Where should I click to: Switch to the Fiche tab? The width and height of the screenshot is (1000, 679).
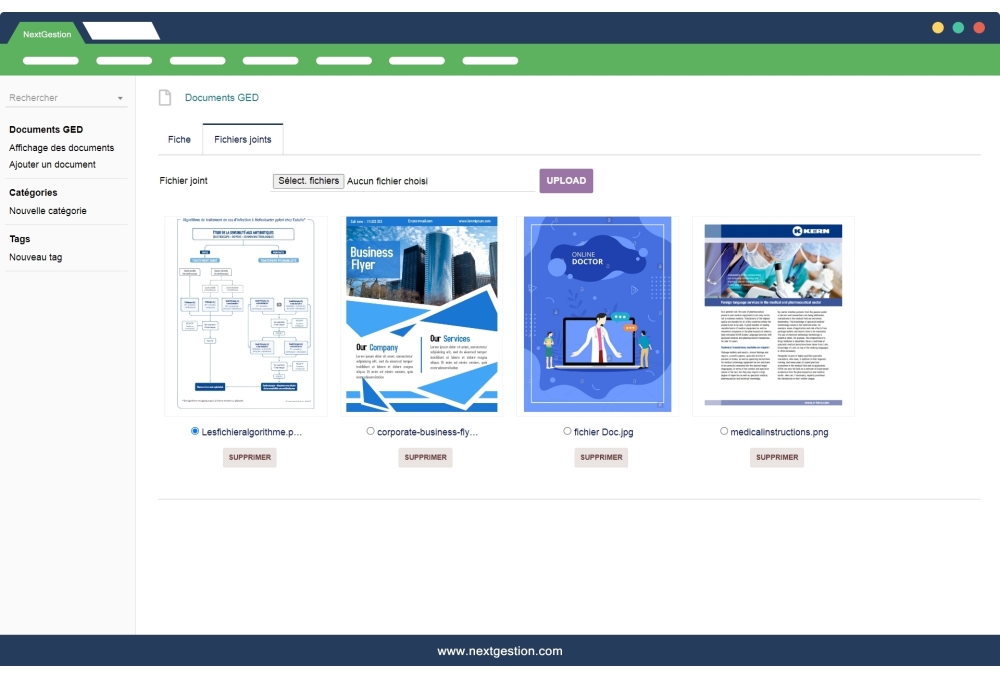coord(179,139)
